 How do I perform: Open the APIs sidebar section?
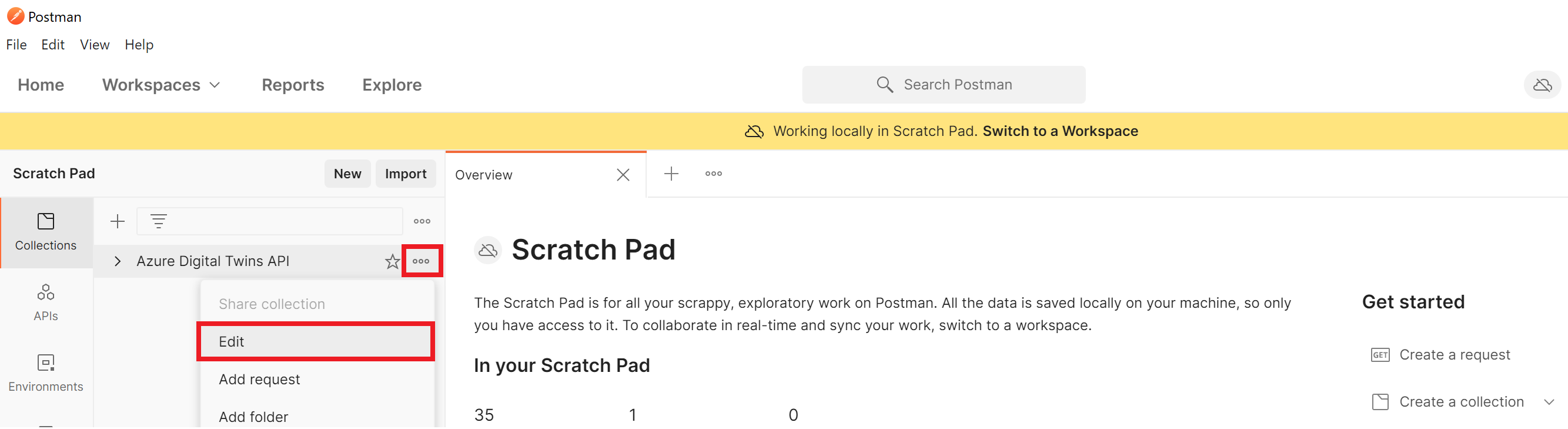(46, 303)
